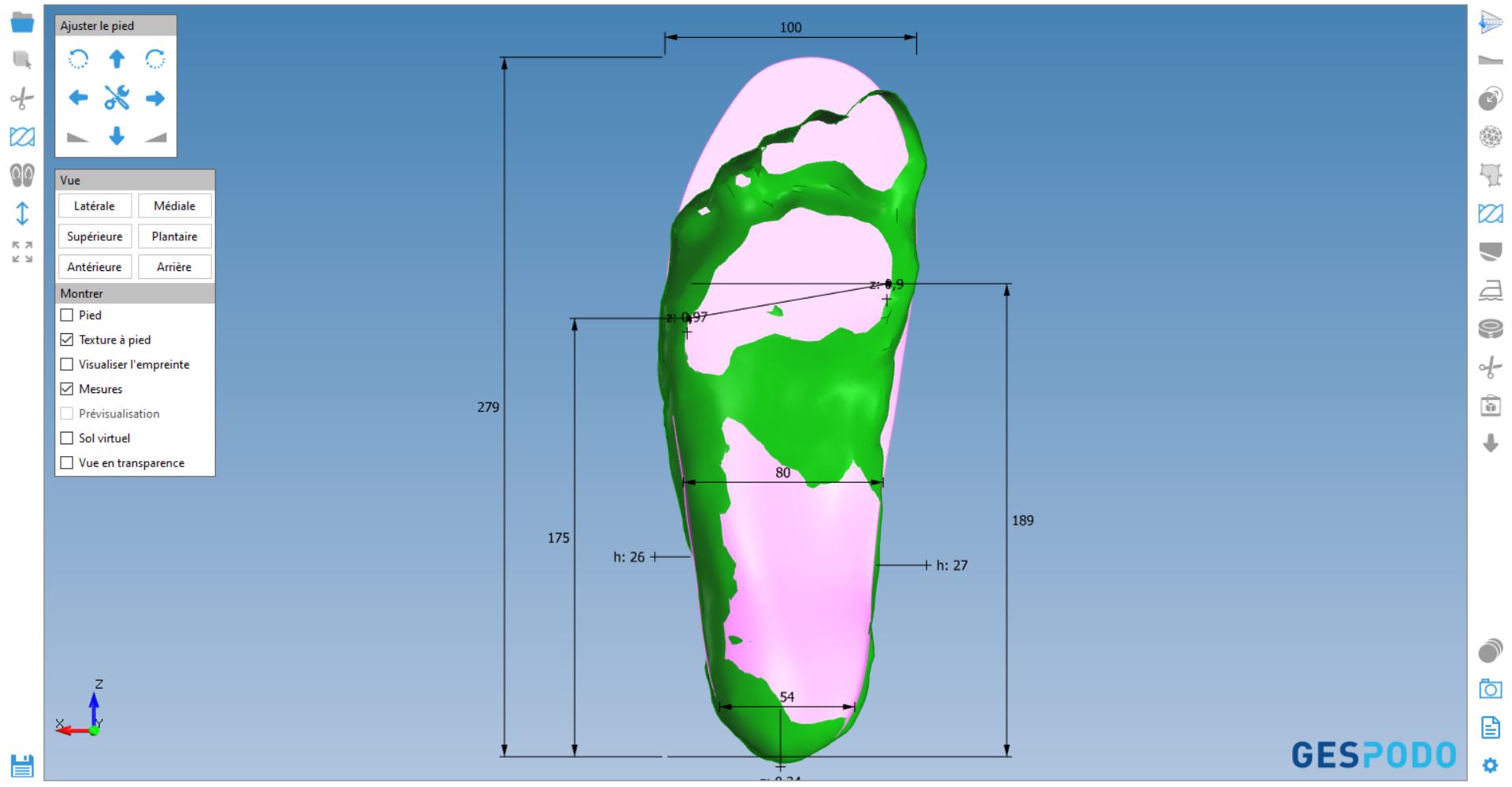This screenshot has width=1512, height=787.
Task: Click the vertical double-arrow icon
Action: coord(22,213)
